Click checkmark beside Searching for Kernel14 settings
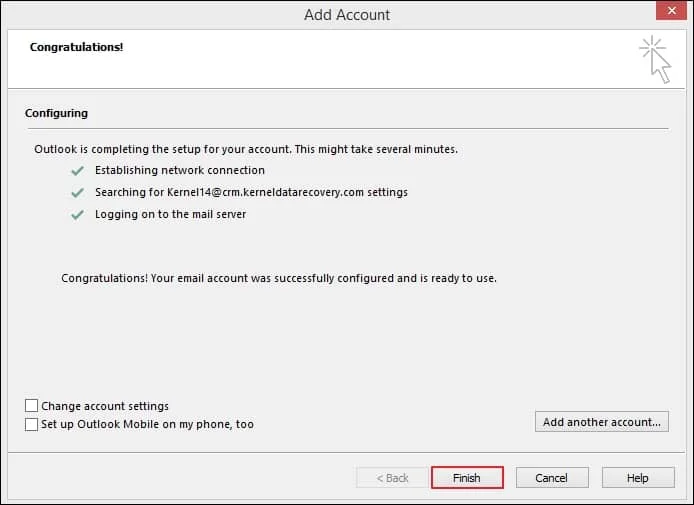The height and width of the screenshot is (505, 694). (77, 193)
